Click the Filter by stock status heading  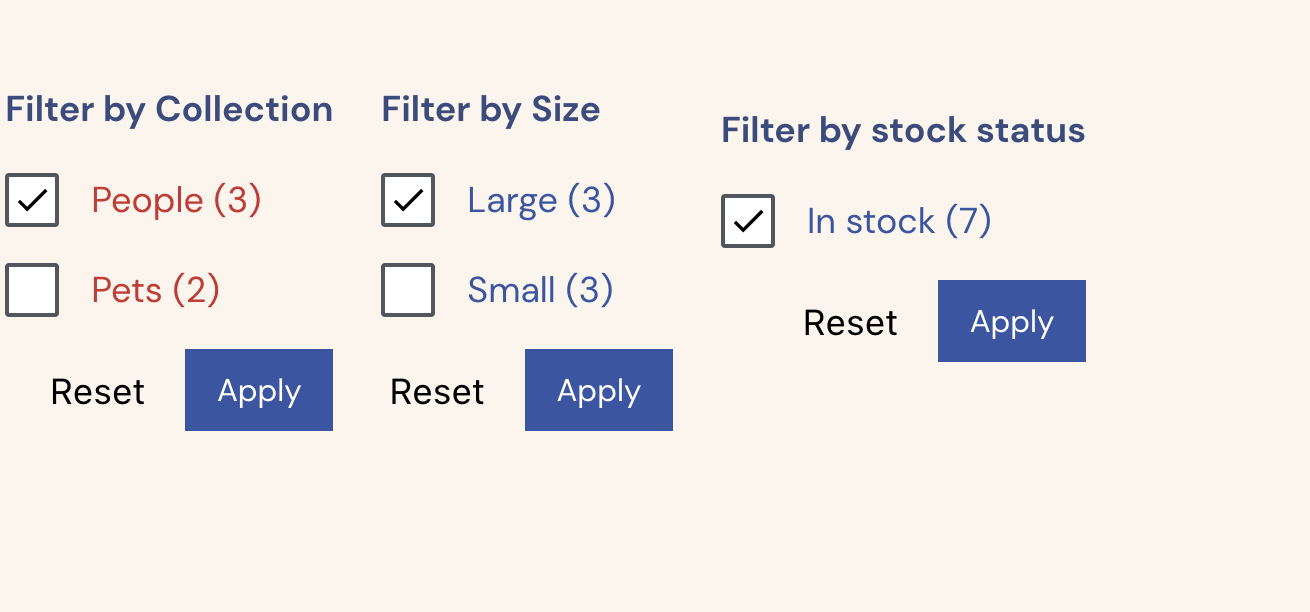click(902, 130)
